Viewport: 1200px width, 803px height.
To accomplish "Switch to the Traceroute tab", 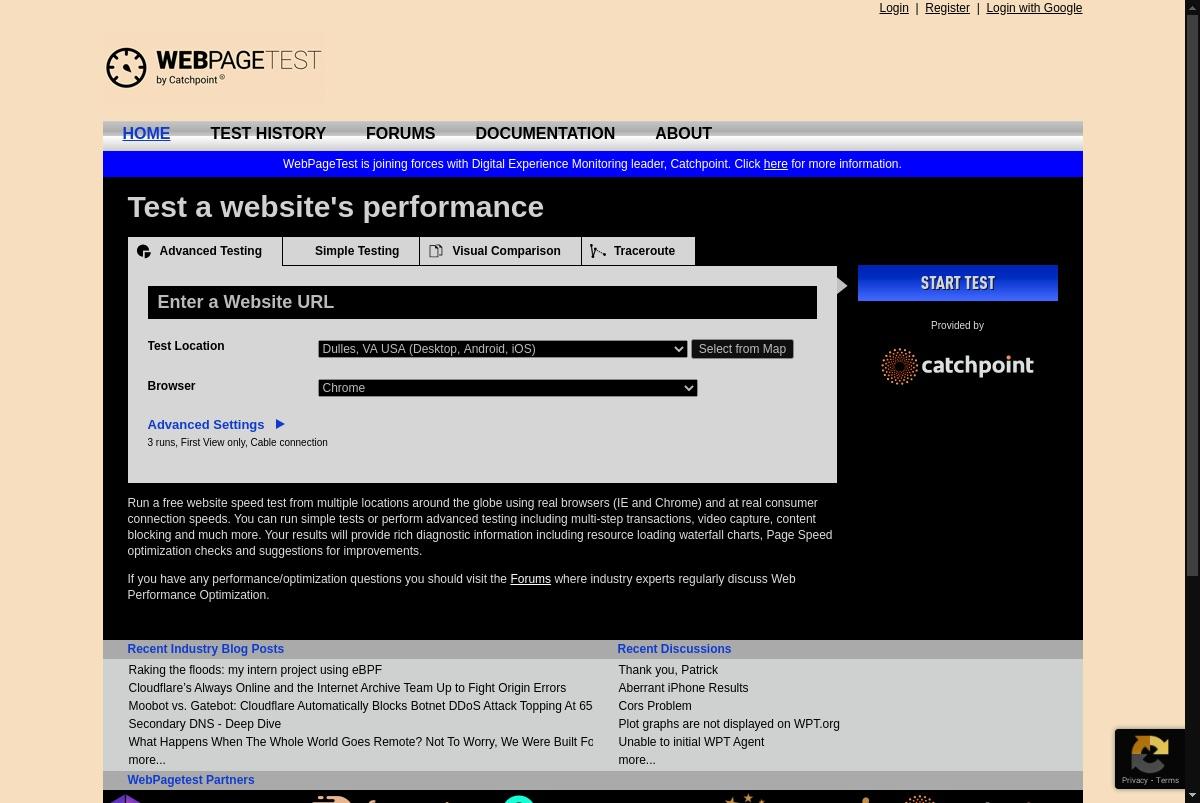I will point(638,251).
